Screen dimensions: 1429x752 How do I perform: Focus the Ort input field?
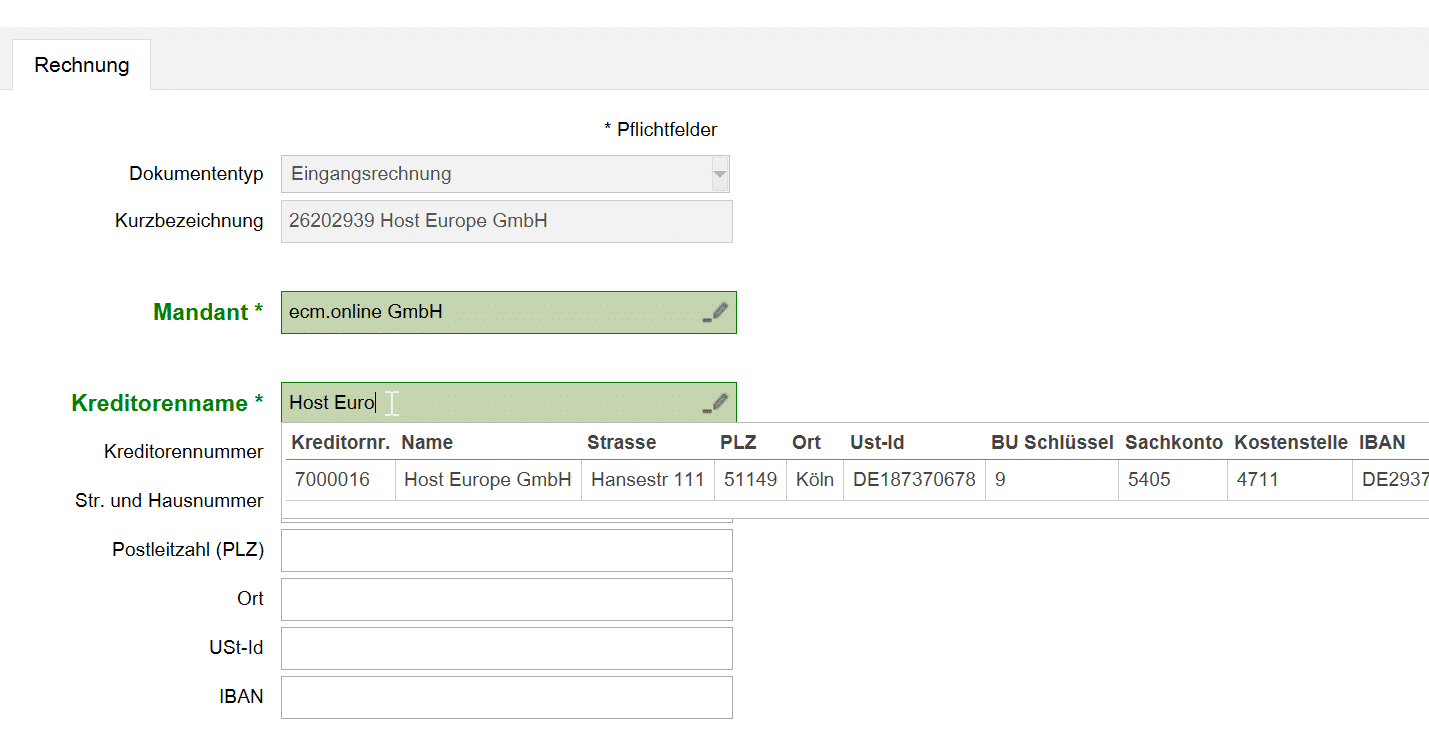[506, 600]
